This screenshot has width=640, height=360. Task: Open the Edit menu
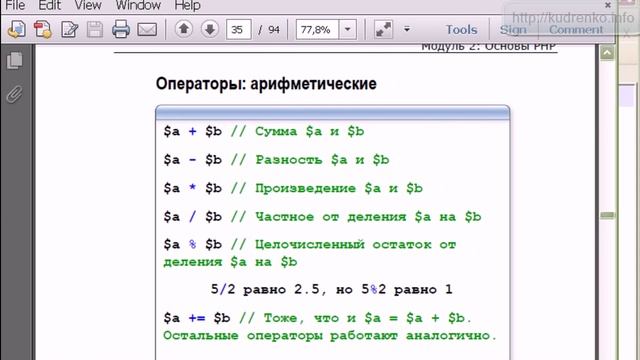coord(49,5)
